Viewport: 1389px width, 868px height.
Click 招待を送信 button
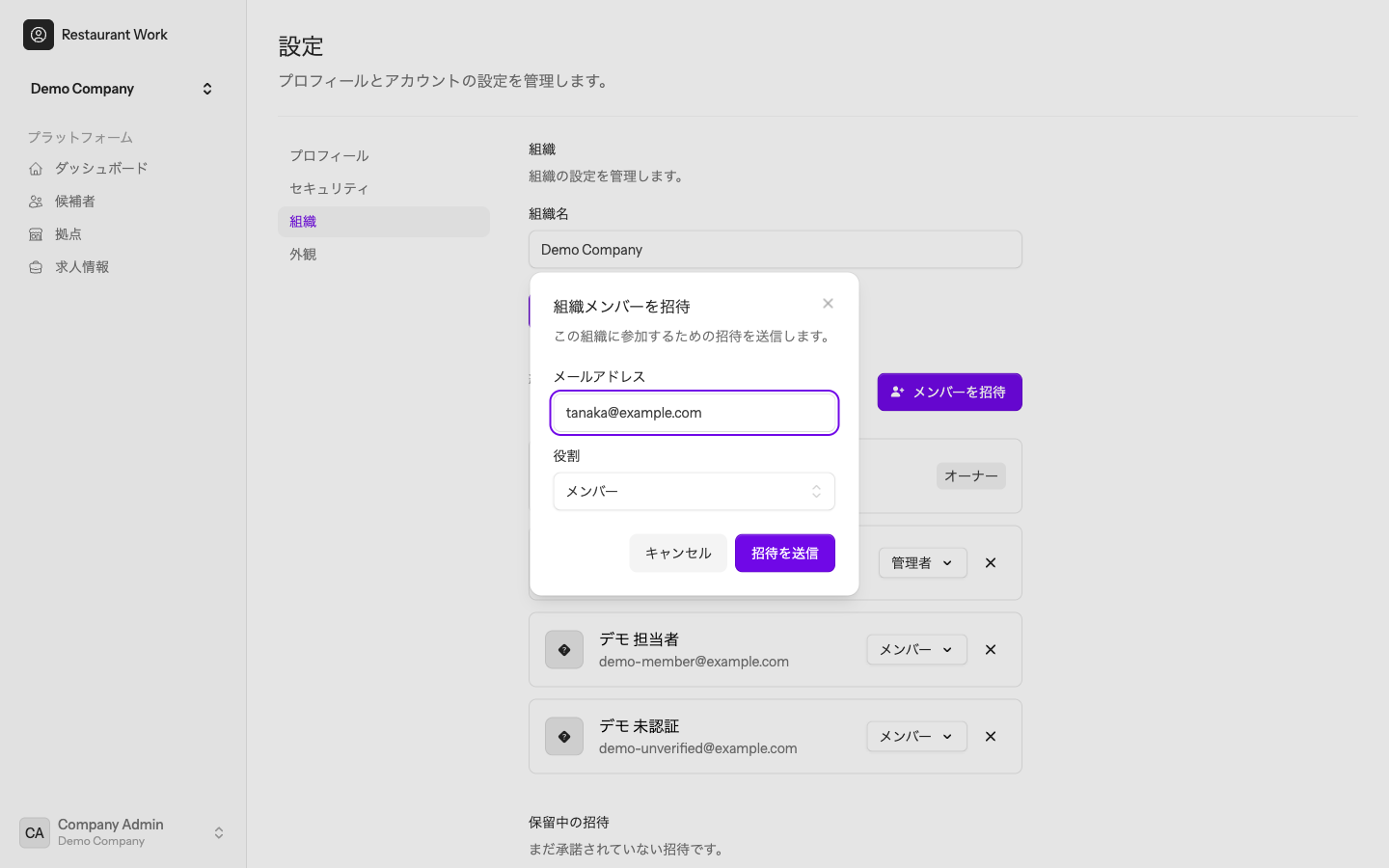[x=785, y=554]
